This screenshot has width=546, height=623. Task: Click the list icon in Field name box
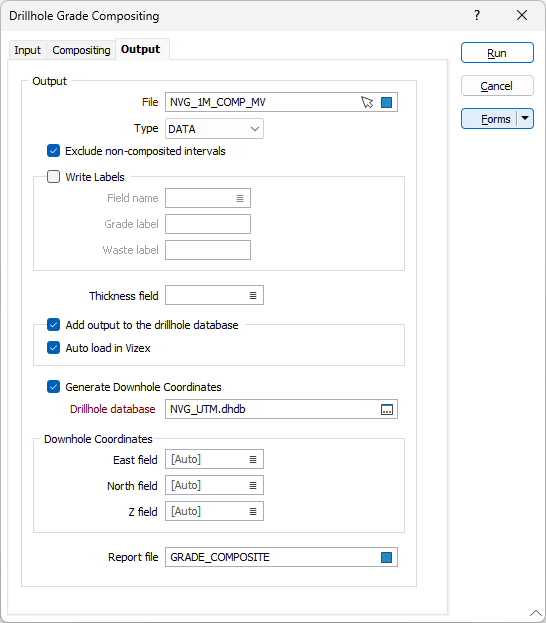(240, 198)
